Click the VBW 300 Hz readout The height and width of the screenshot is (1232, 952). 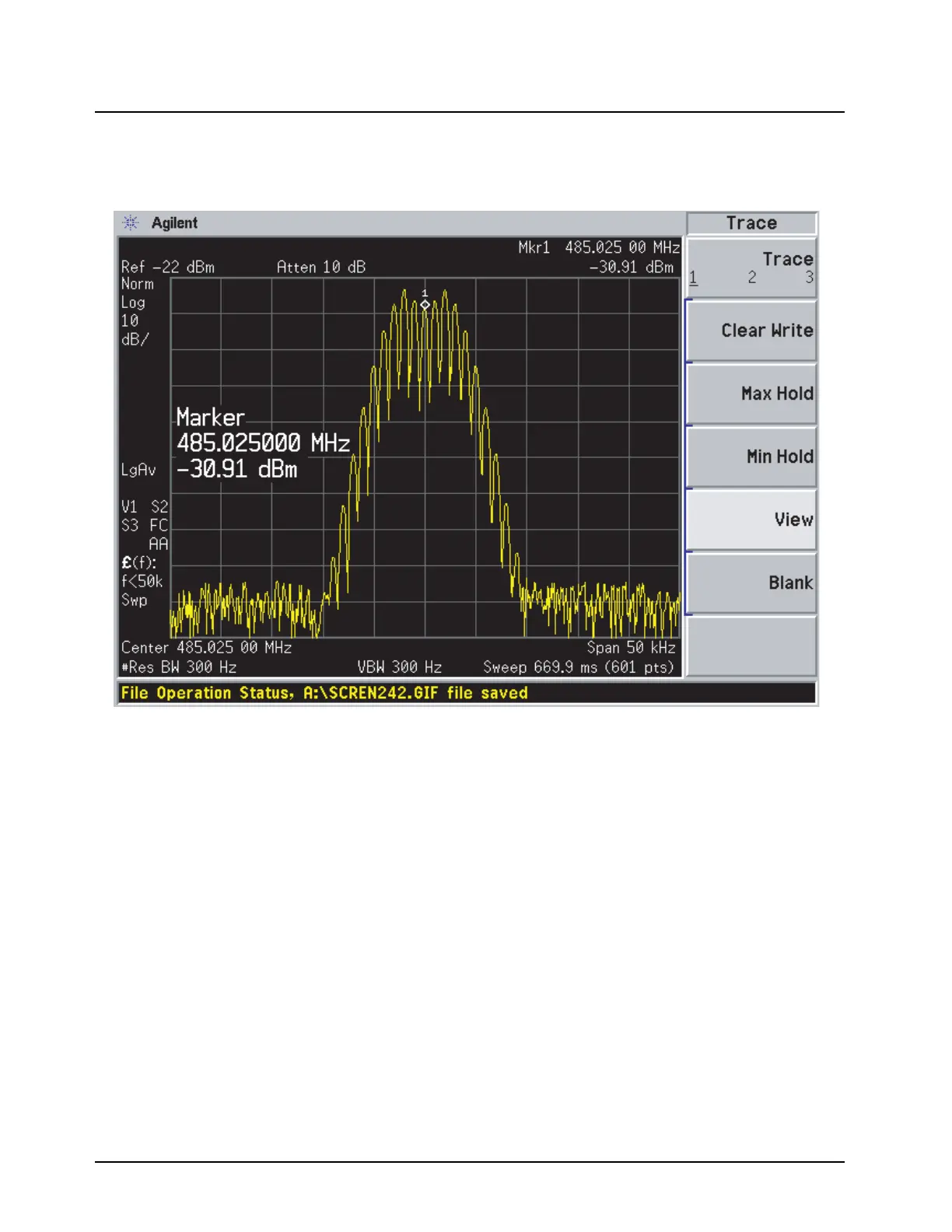coord(399,667)
